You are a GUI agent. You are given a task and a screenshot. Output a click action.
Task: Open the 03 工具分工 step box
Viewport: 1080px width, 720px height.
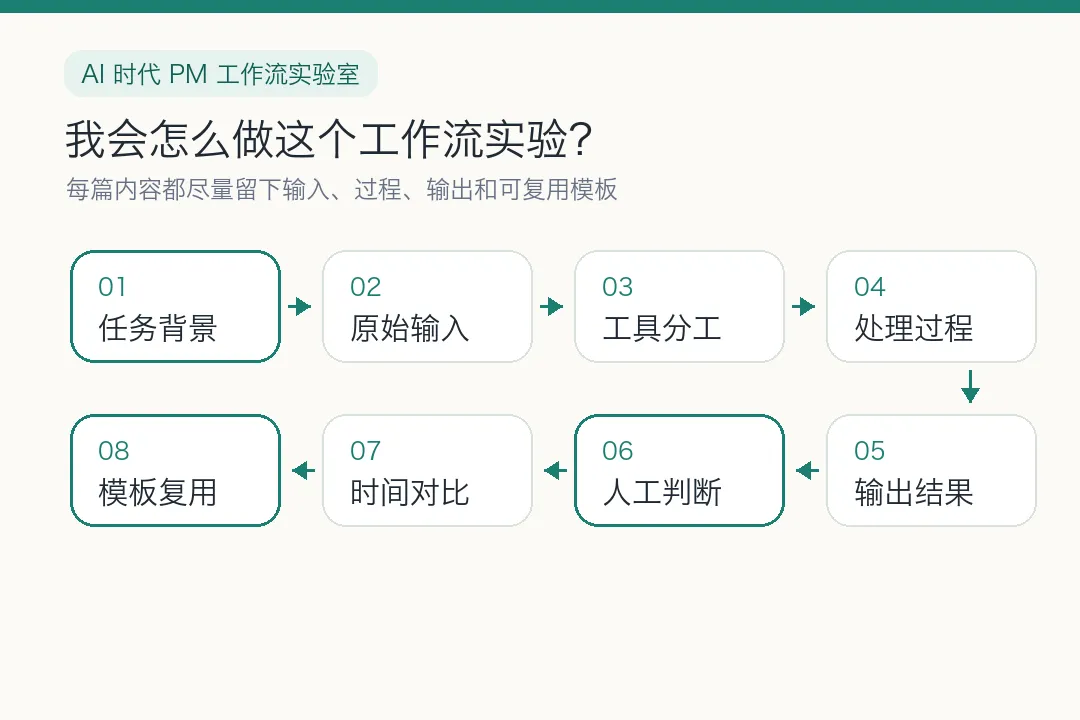click(x=680, y=307)
